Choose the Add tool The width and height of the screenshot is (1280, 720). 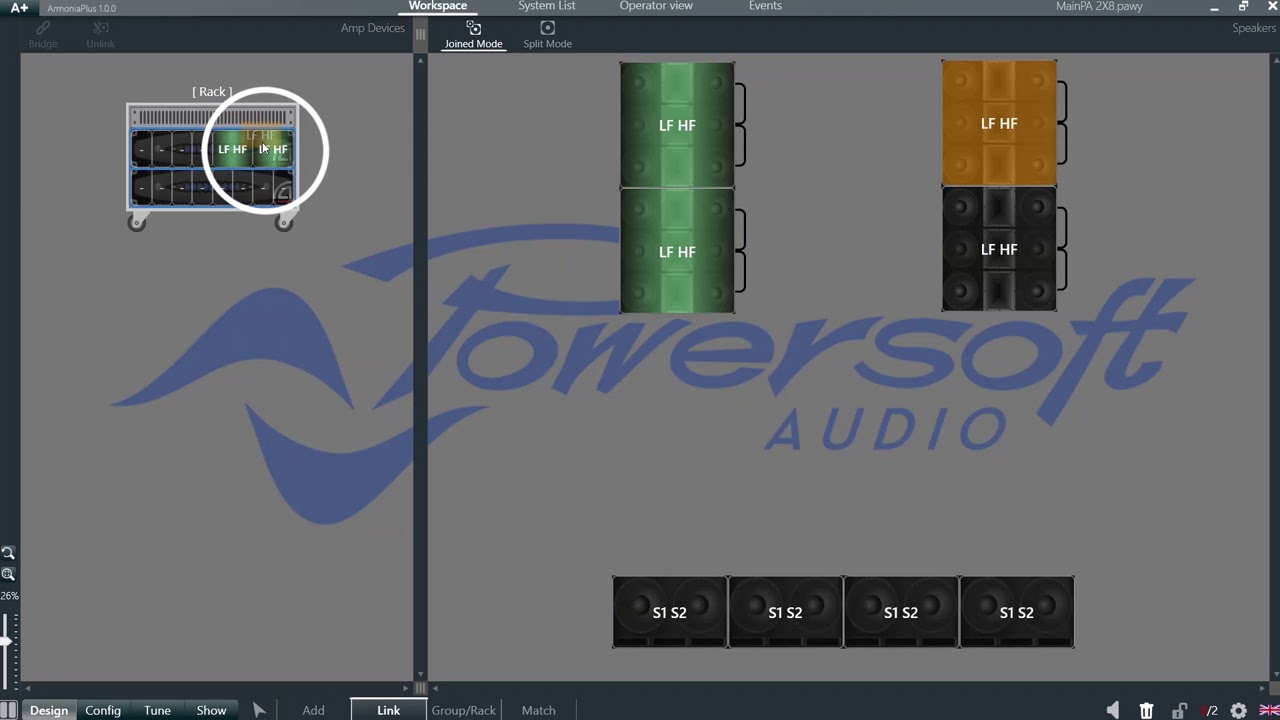(313, 710)
